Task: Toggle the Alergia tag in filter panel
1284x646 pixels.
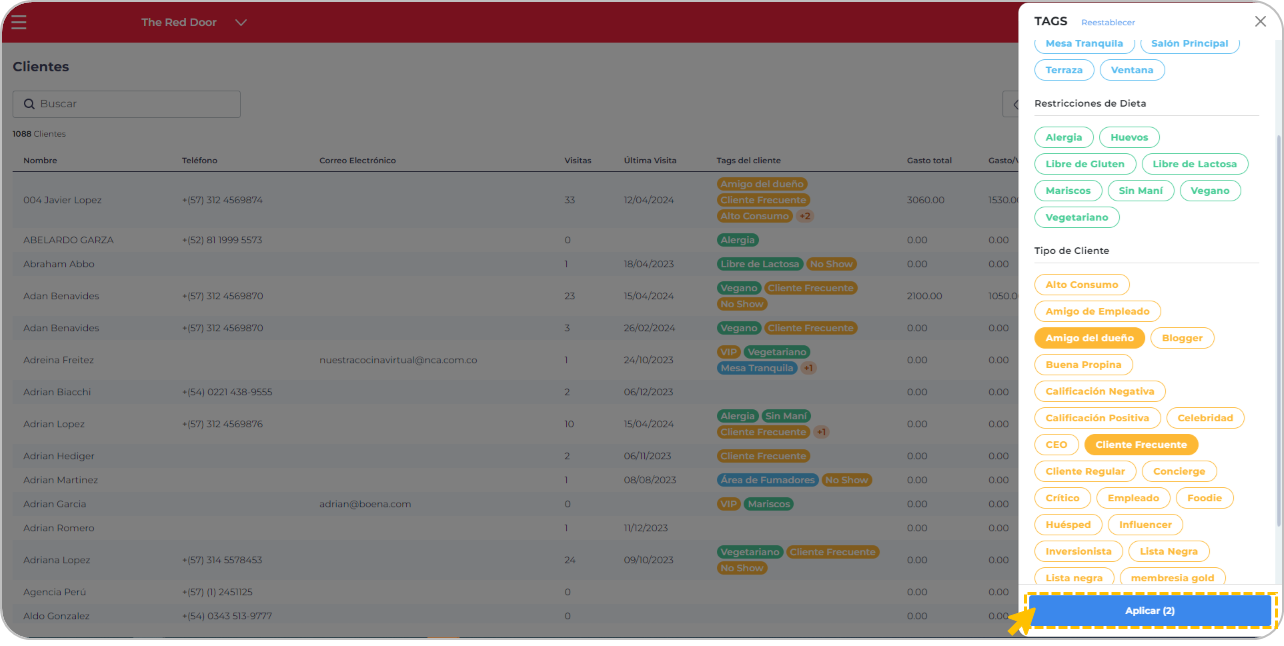Action: pos(1064,137)
